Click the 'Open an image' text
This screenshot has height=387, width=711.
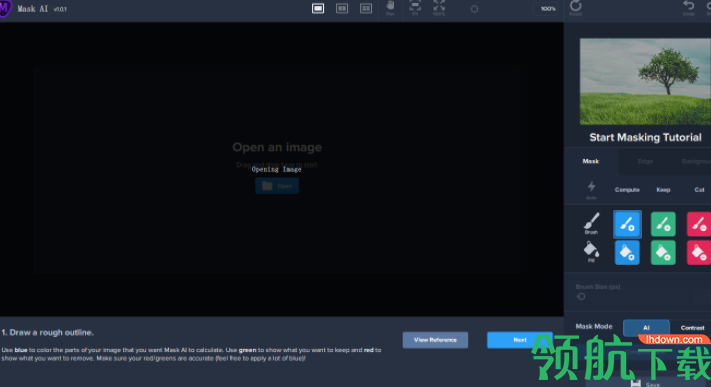277,147
